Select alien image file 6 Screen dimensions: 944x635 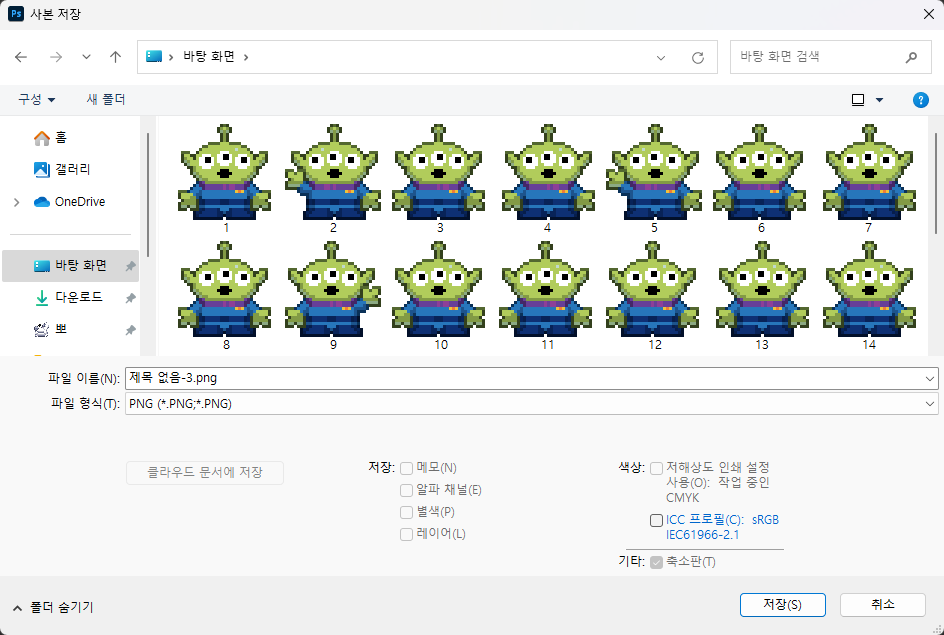761,179
